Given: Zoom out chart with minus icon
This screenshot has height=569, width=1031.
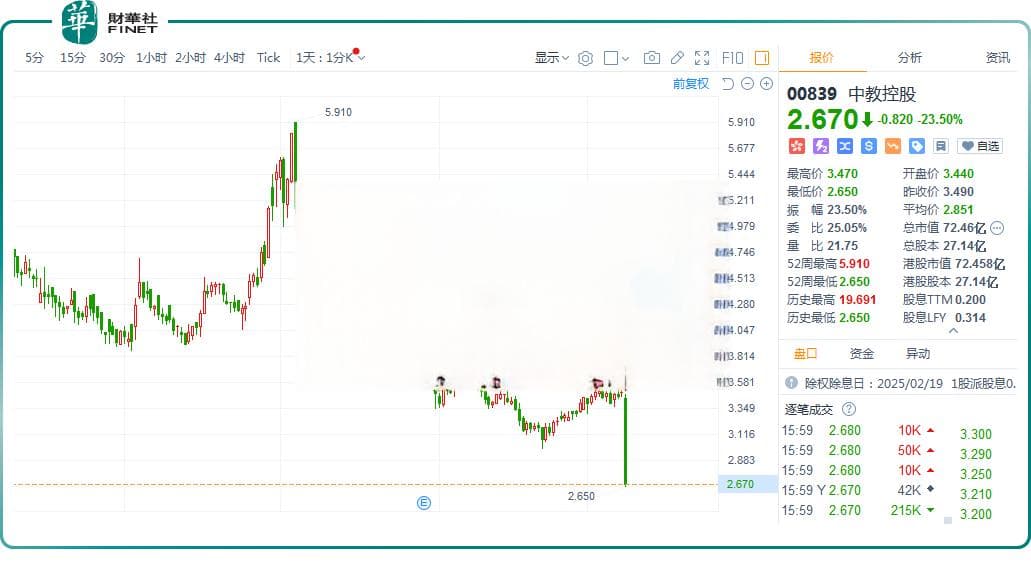Looking at the screenshot, I should click(x=747, y=84).
